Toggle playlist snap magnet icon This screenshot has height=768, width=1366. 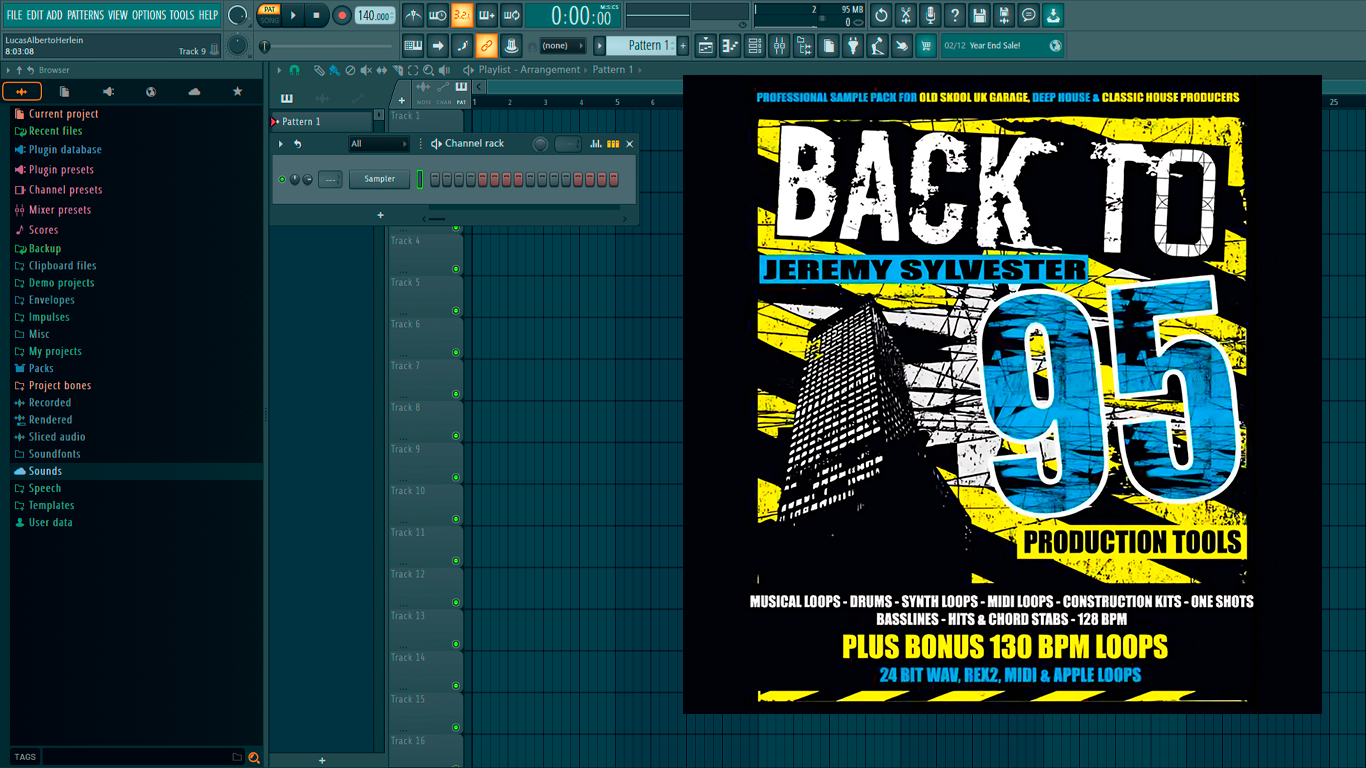pos(294,70)
